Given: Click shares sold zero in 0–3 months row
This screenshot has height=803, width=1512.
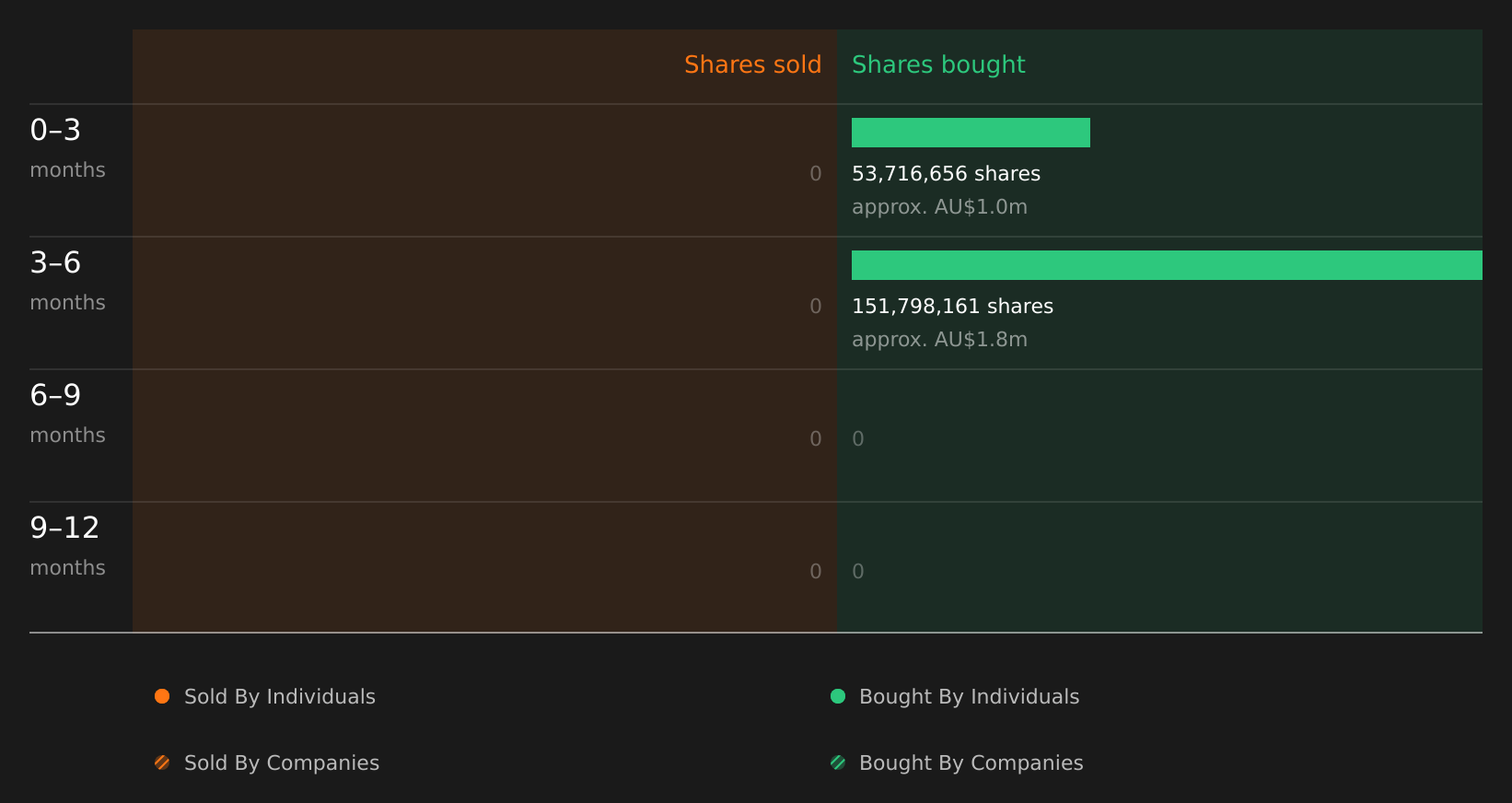Looking at the screenshot, I should click(816, 174).
